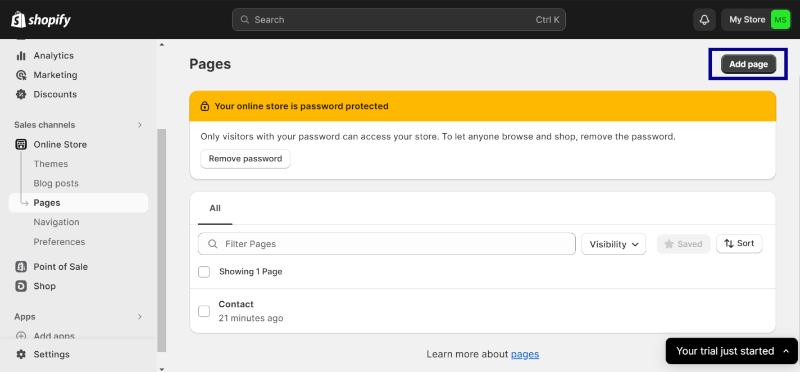Toggle the select-all pages checkbox
The width and height of the screenshot is (800, 372).
pos(204,272)
